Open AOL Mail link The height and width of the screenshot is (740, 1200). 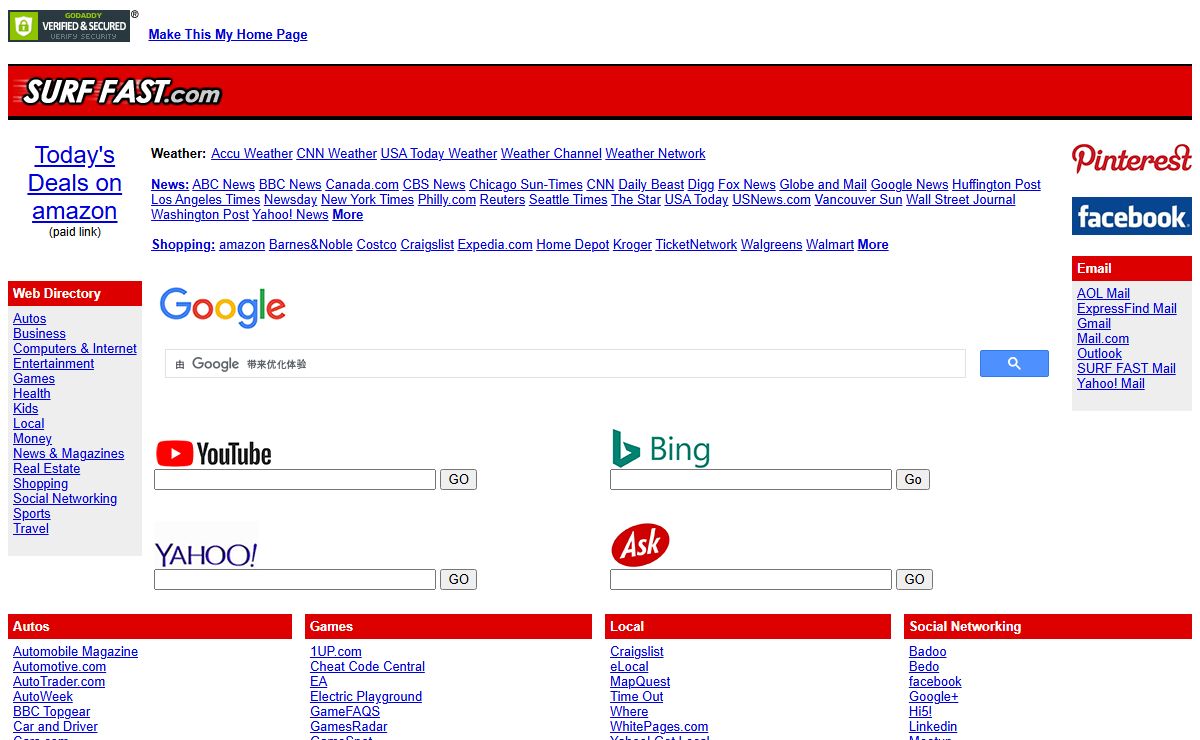pos(1103,294)
